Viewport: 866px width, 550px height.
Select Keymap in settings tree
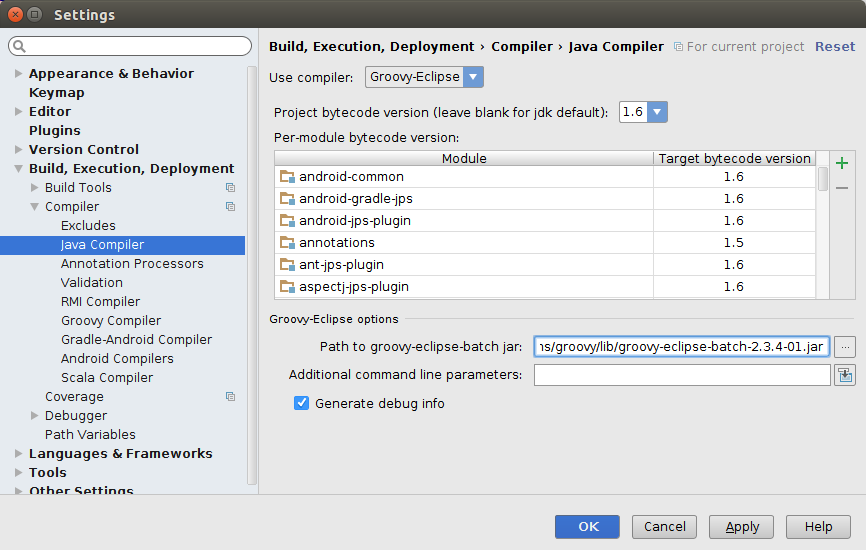(57, 93)
